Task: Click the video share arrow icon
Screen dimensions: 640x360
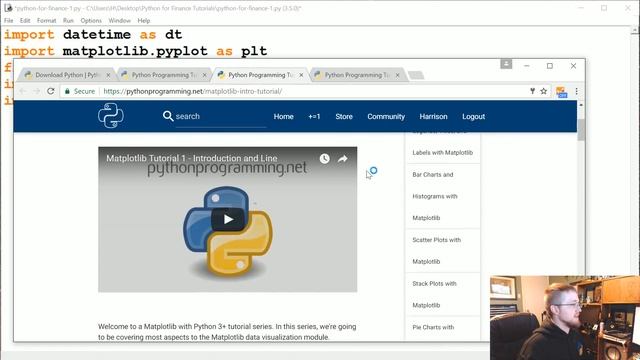Action: click(342, 158)
